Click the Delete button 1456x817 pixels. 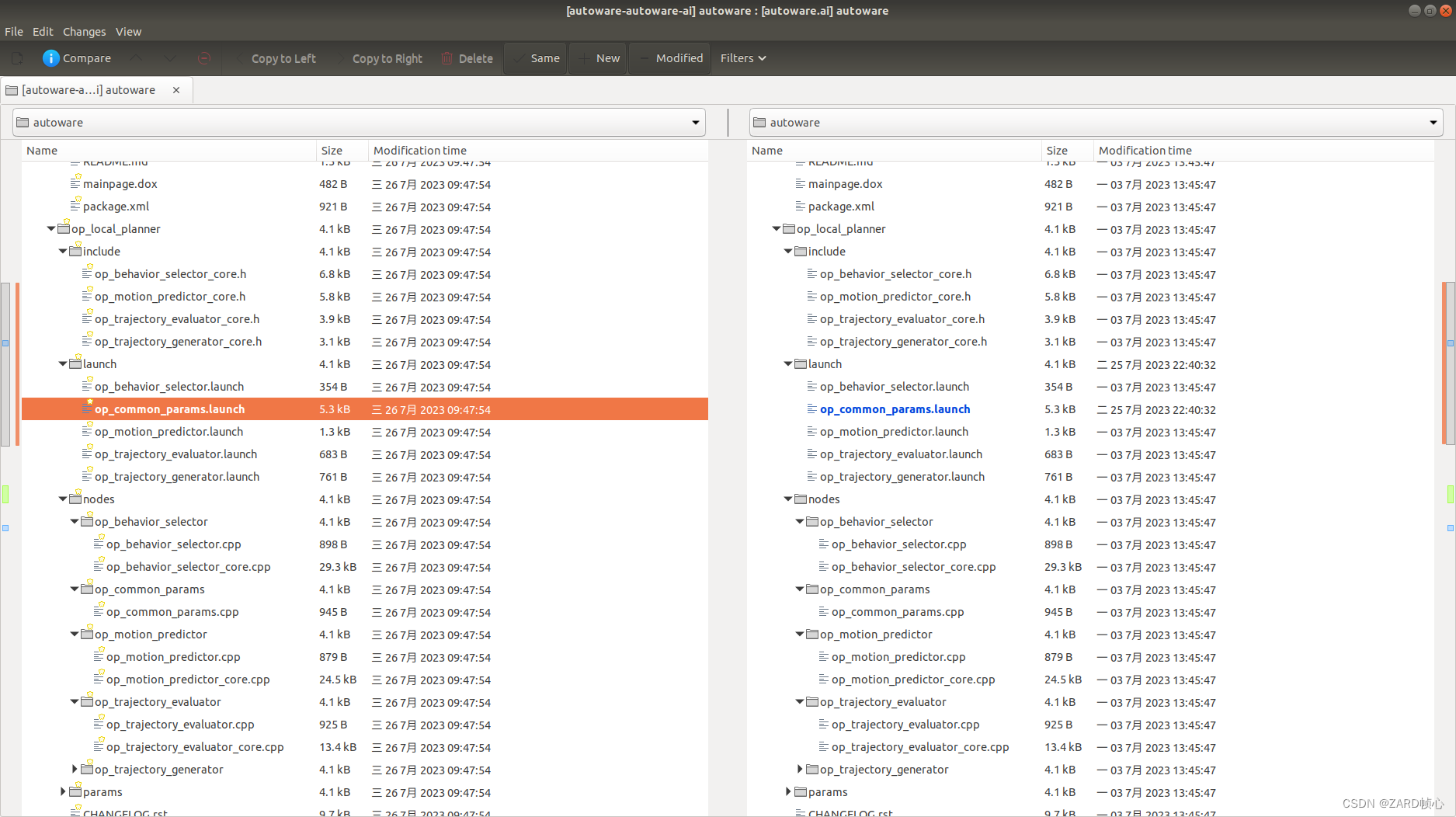(467, 58)
